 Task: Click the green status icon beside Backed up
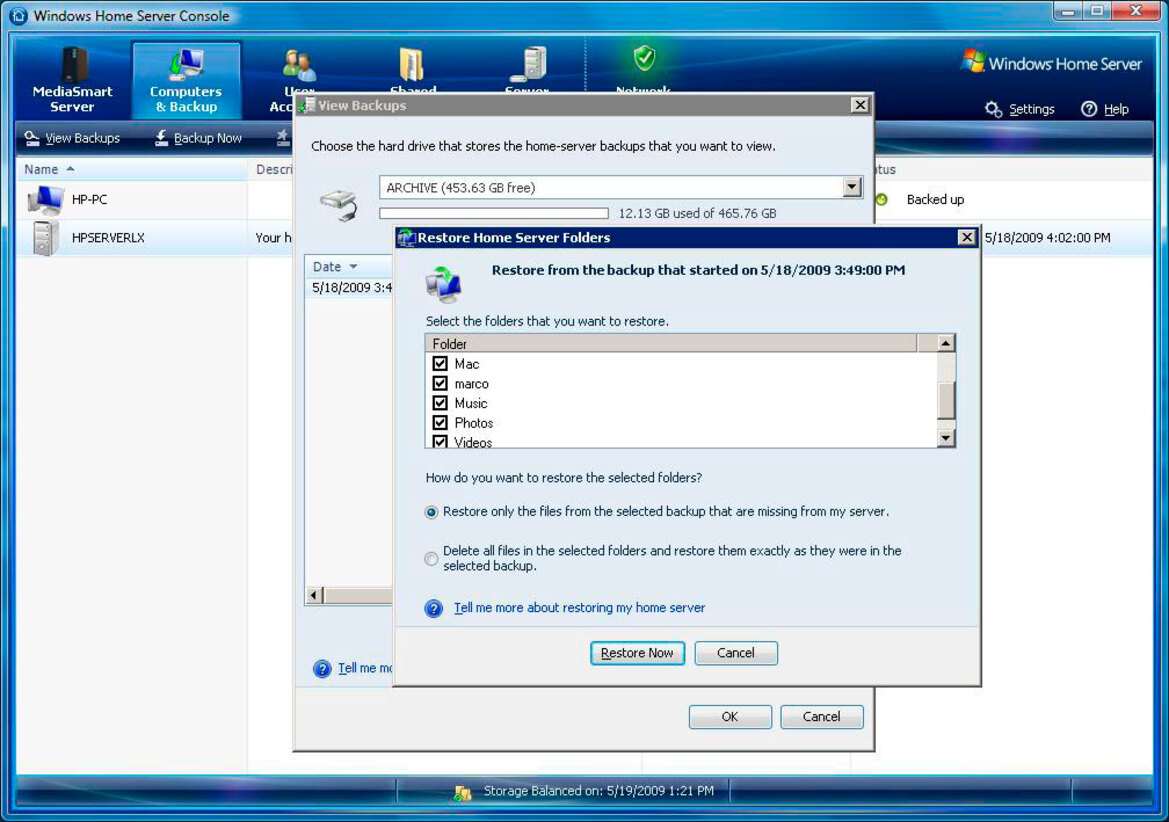[882, 200]
